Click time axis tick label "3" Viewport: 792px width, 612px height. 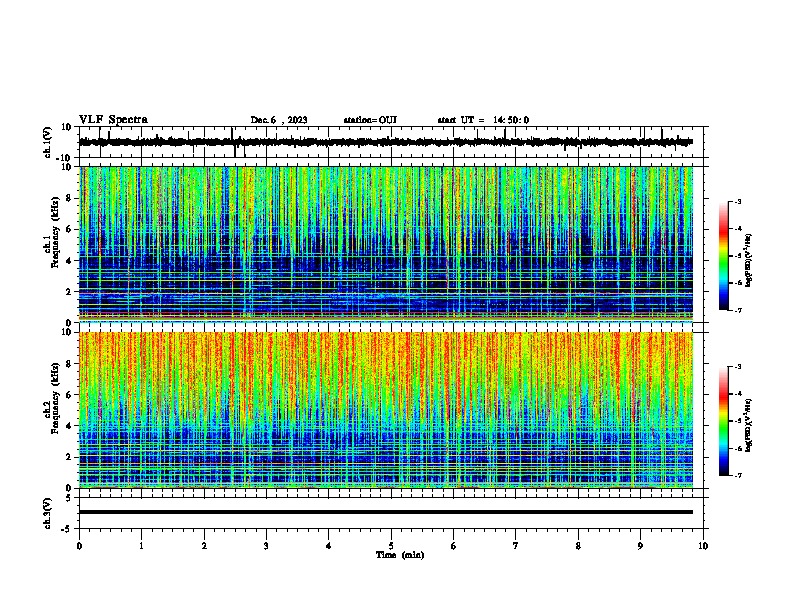tap(266, 546)
